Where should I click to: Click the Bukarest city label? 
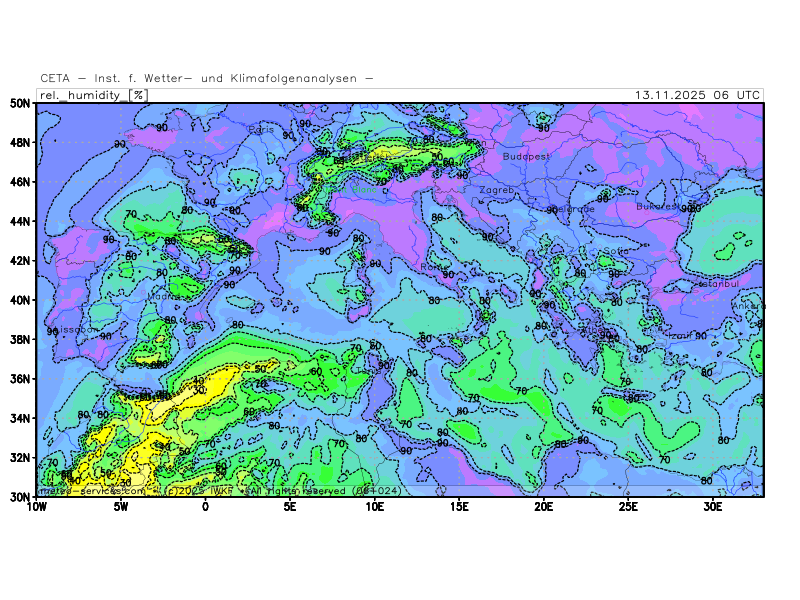click(657, 207)
